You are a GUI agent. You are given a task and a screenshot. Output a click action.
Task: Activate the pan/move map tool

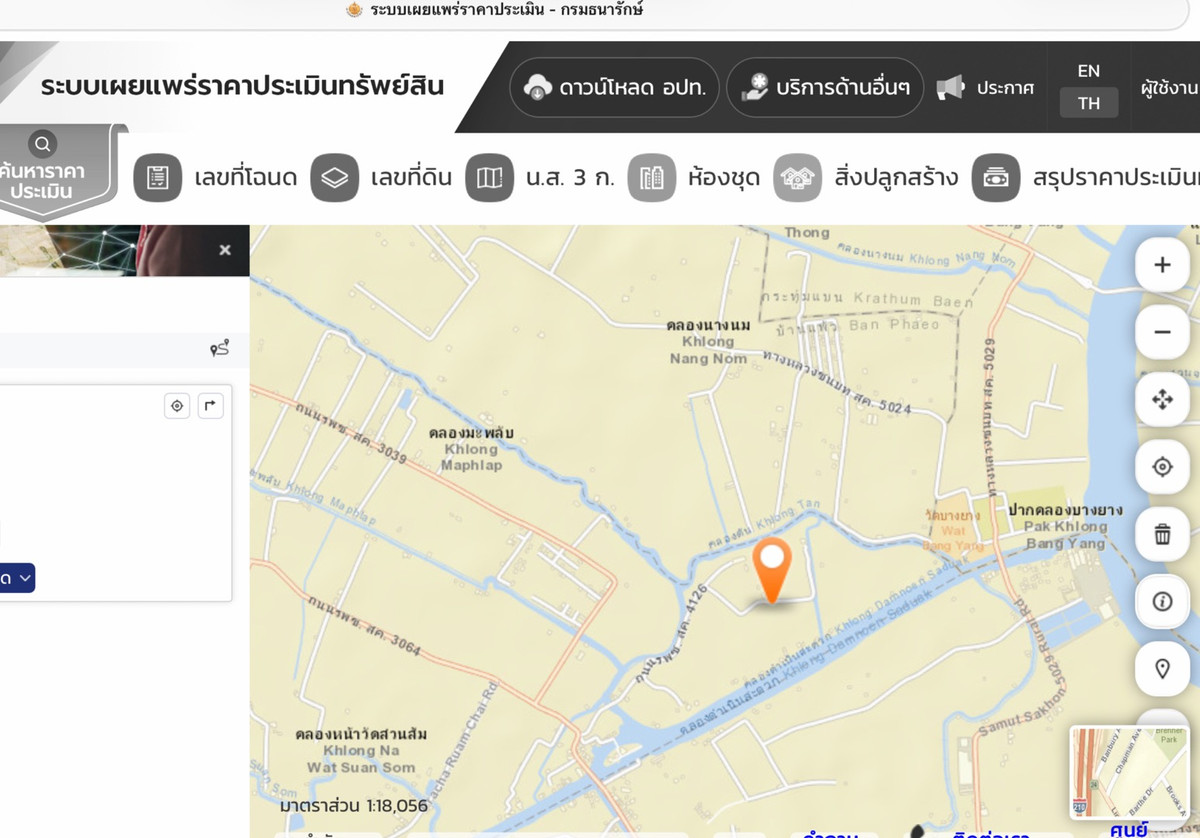pyautogui.click(x=1162, y=400)
